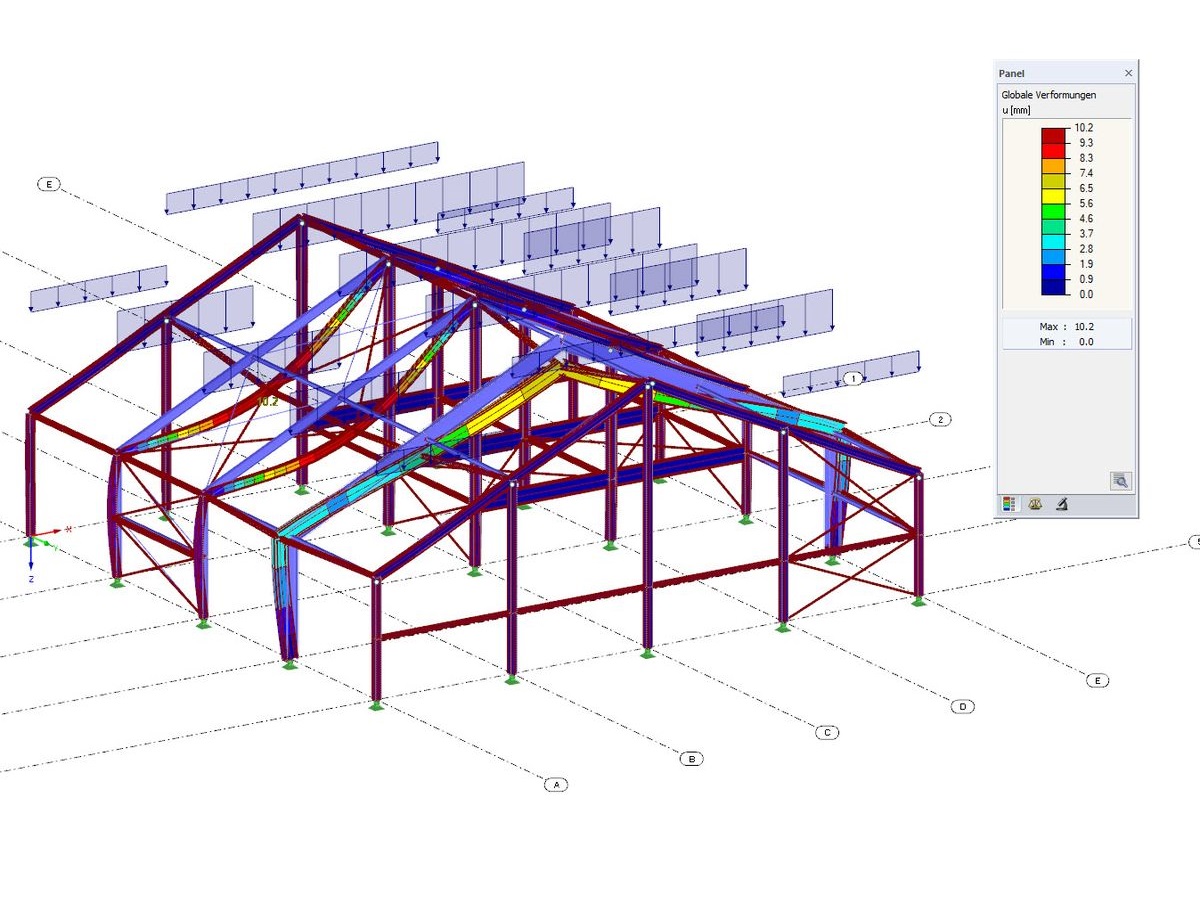Click the gridline bubble labeled A
The width and height of the screenshot is (1200, 900).
[x=555, y=785]
